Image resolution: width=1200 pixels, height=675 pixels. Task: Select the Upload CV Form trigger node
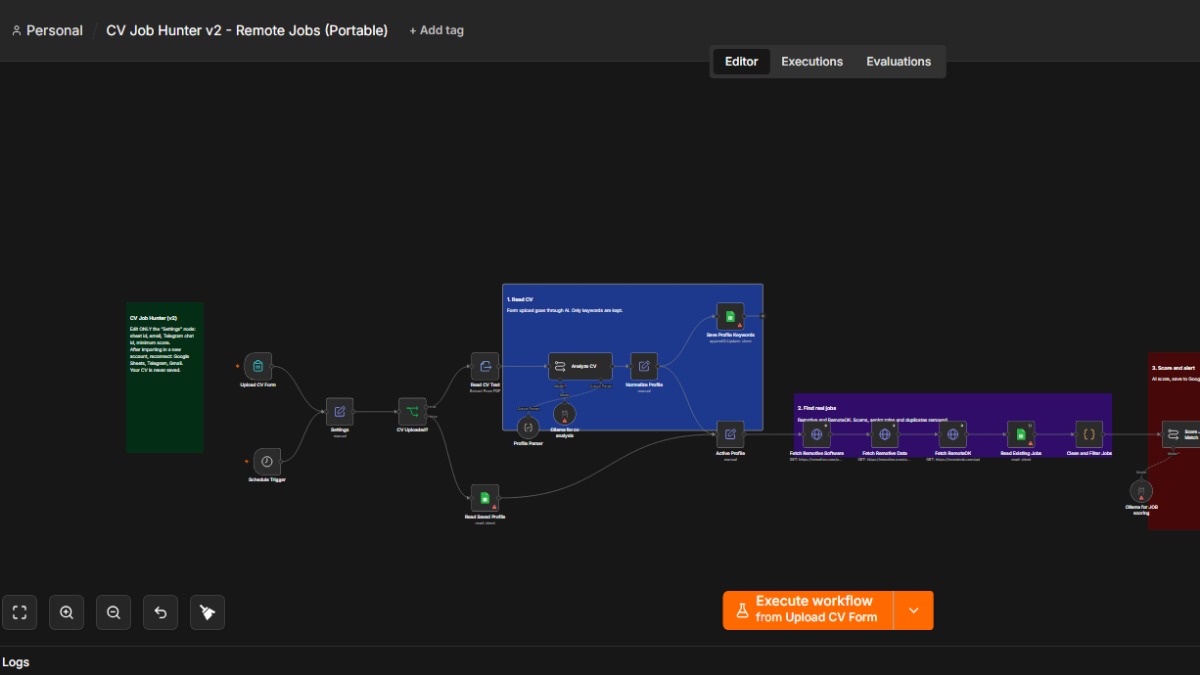[258, 366]
